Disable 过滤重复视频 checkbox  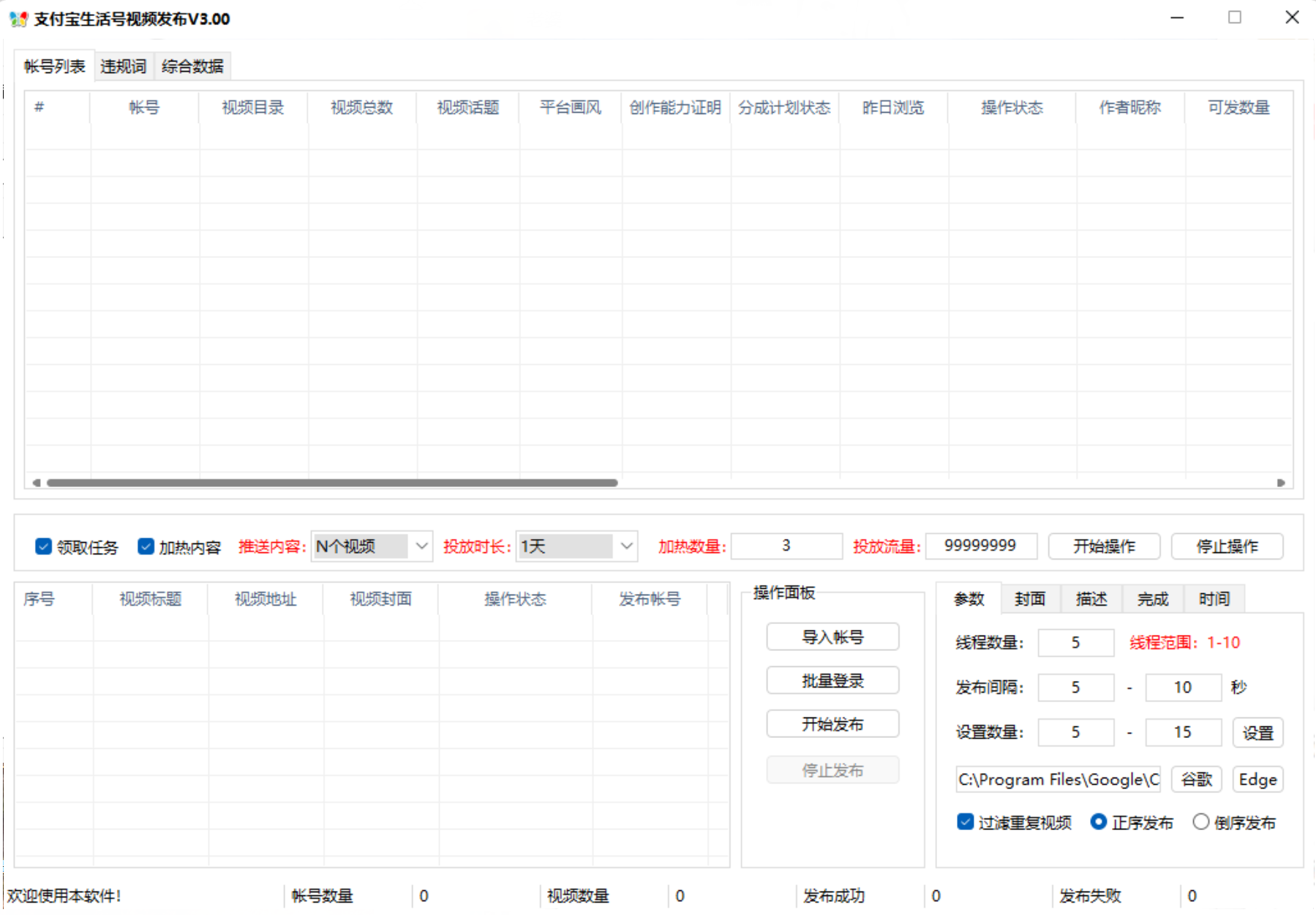pos(966,822)
